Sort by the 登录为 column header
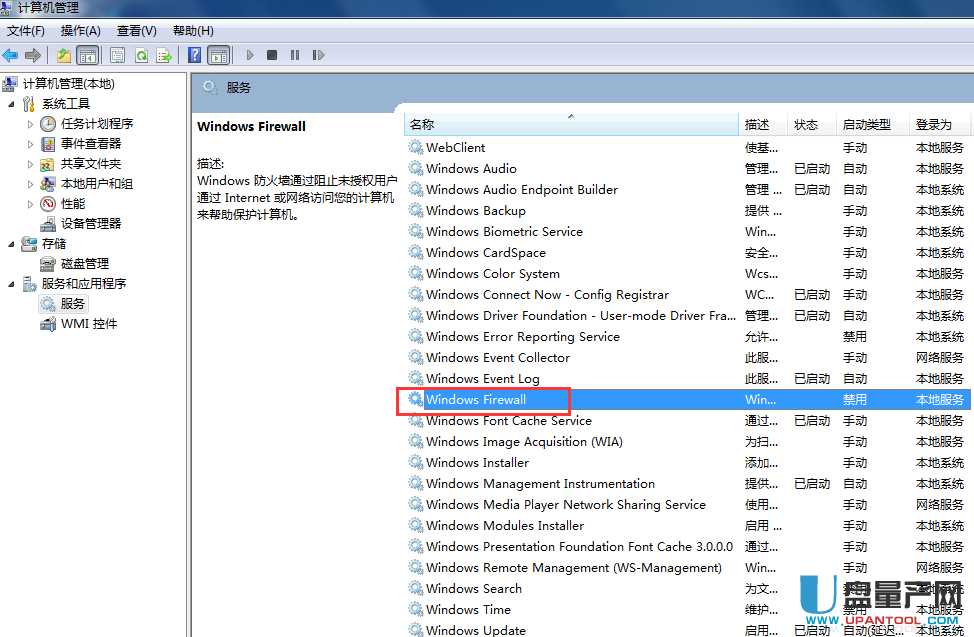 click(x=939, y=124)
